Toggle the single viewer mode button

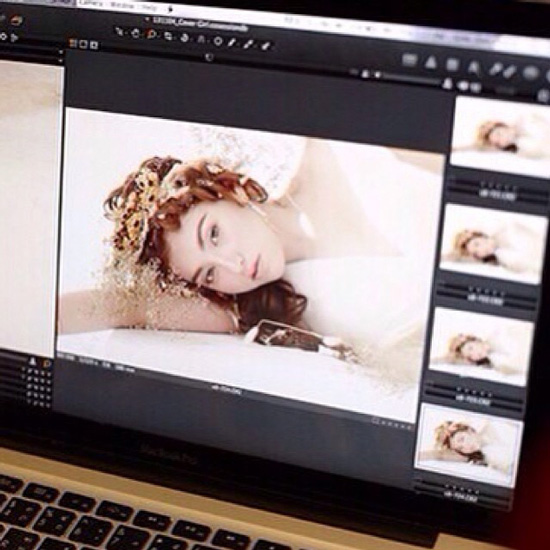tap(83, 44)
